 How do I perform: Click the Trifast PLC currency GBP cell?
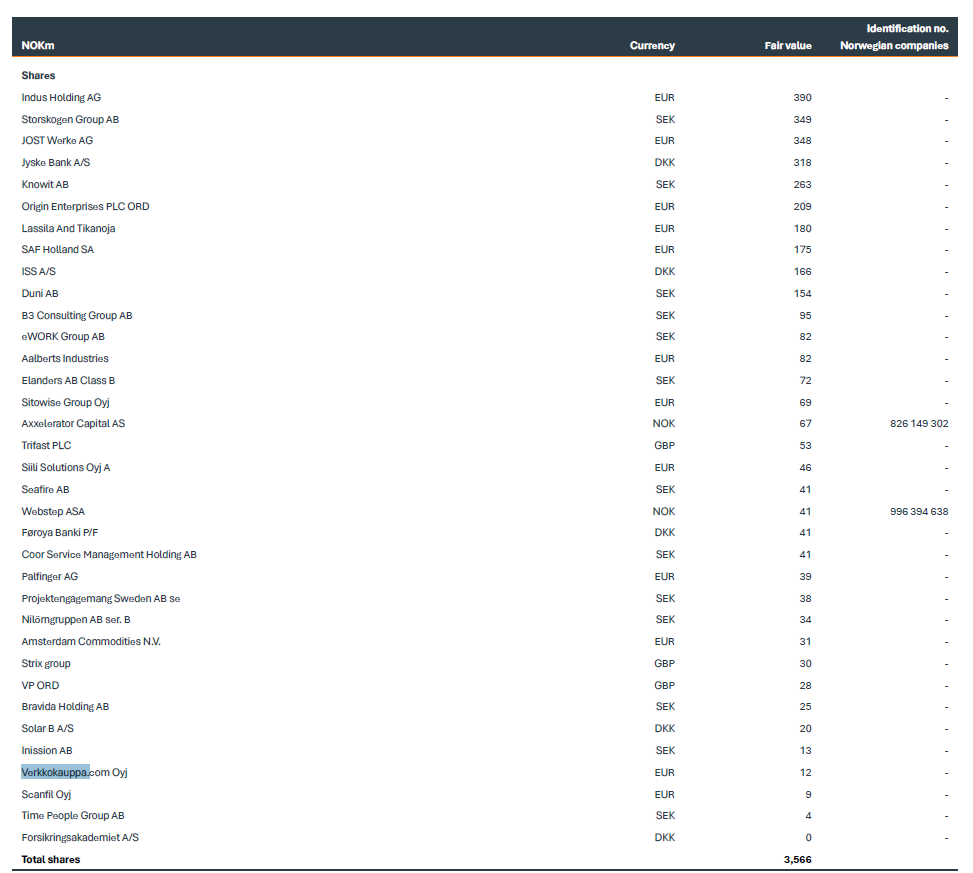664,446
